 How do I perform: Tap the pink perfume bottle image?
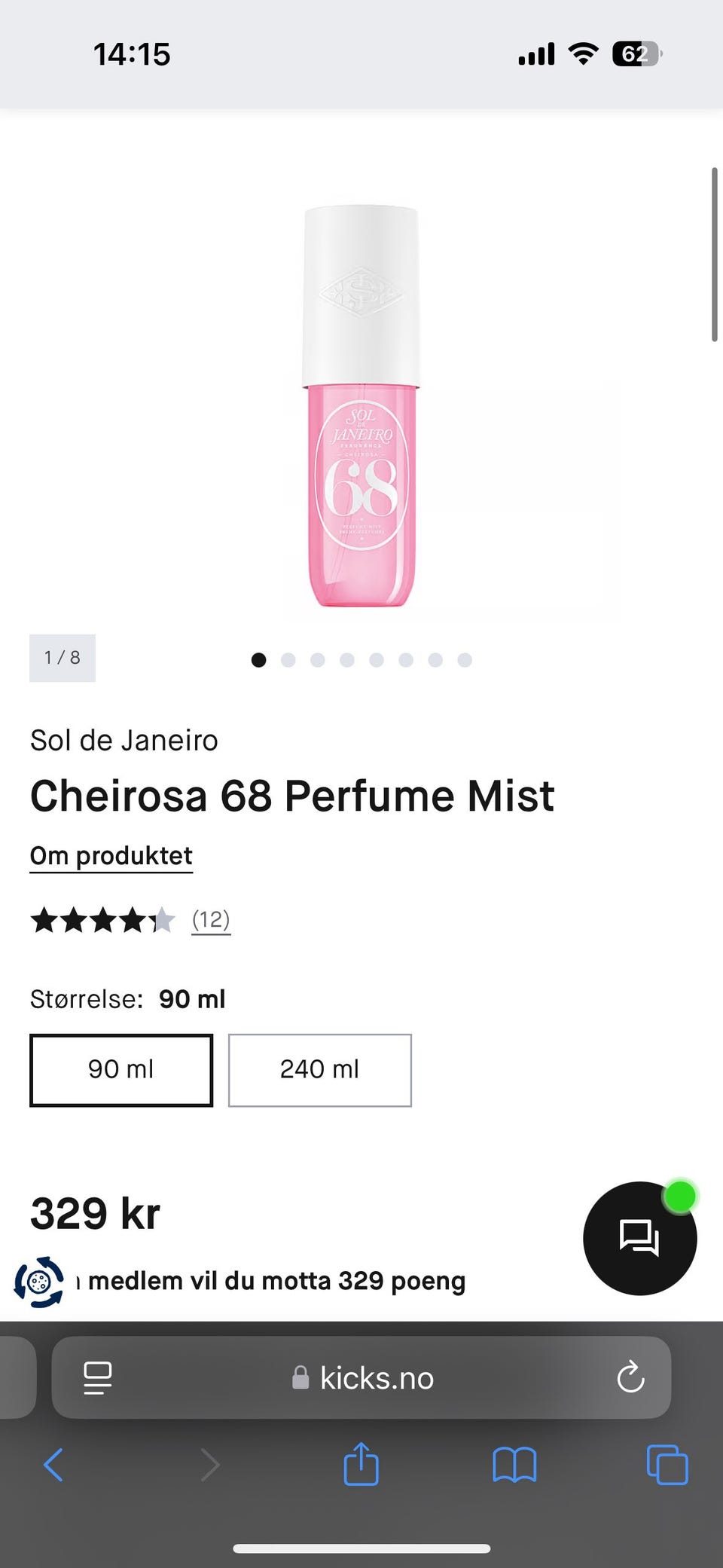361,406
